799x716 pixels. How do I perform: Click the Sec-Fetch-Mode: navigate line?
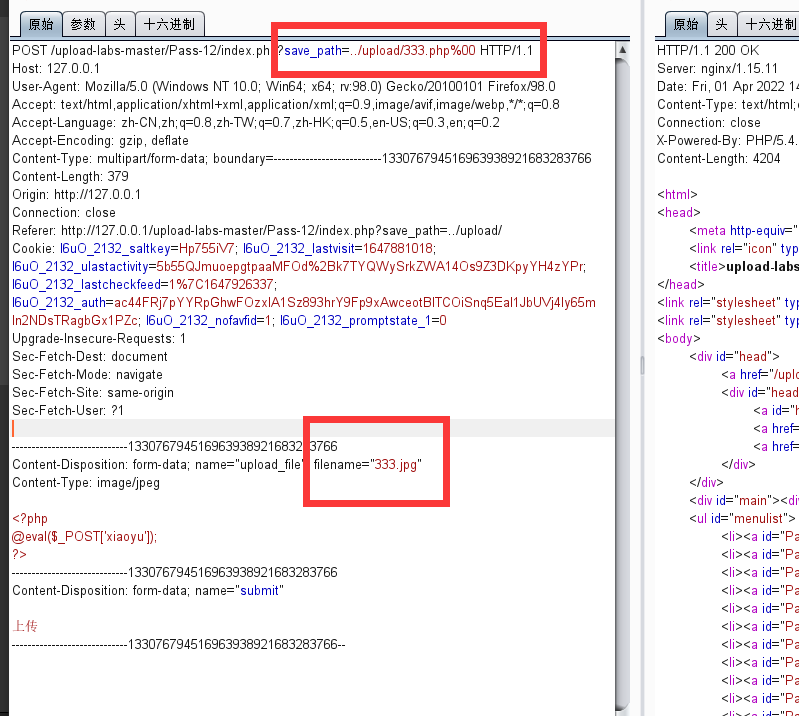point(87,374)
